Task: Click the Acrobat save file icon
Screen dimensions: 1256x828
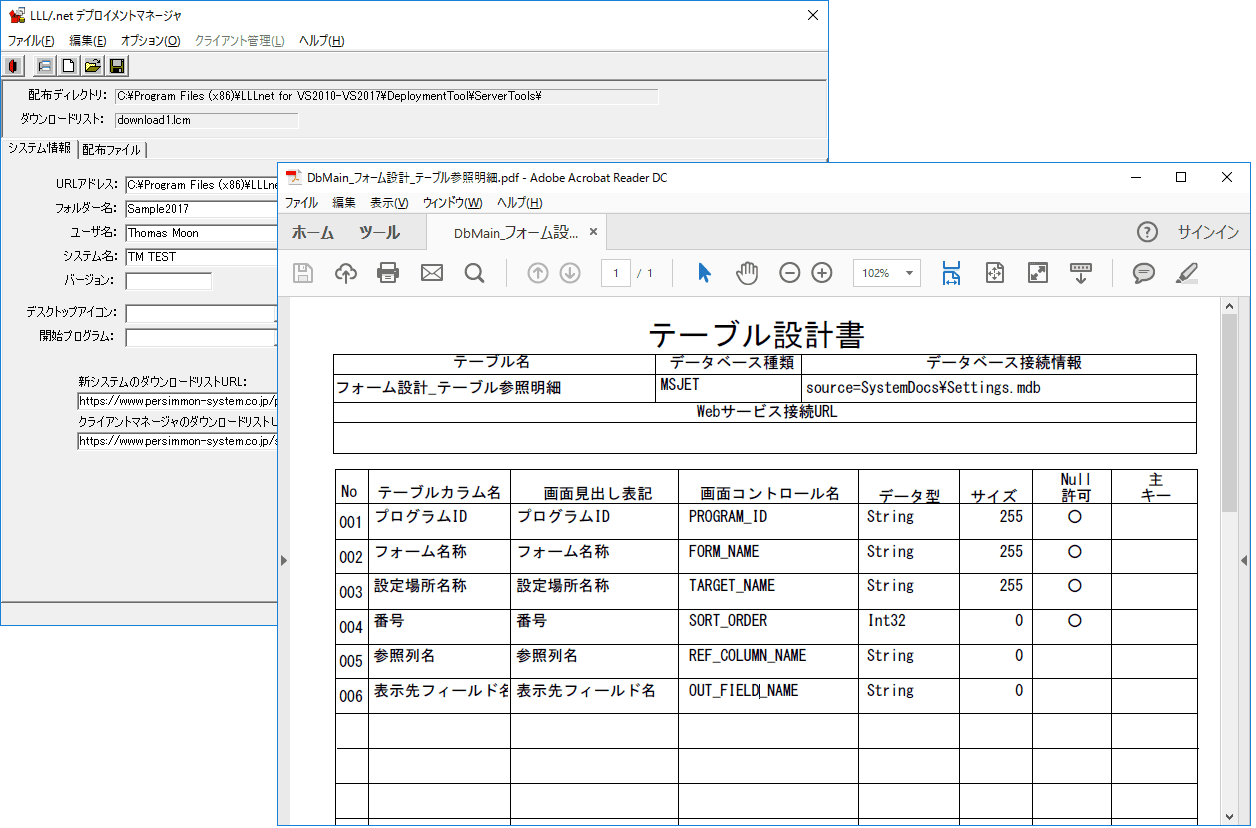Action: (303, 273)
